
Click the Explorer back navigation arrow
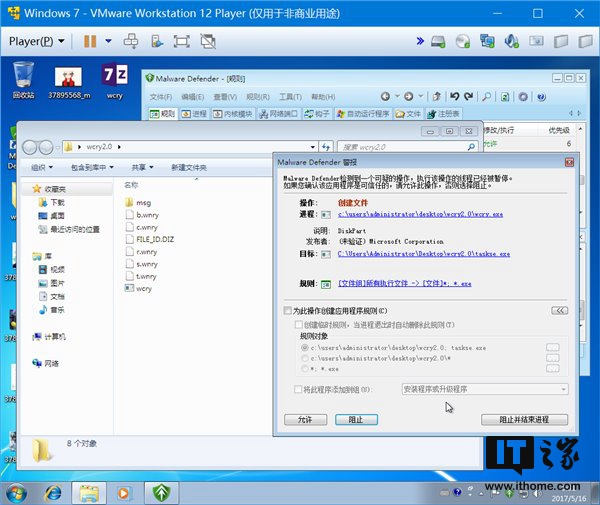(x=29, y=146)
